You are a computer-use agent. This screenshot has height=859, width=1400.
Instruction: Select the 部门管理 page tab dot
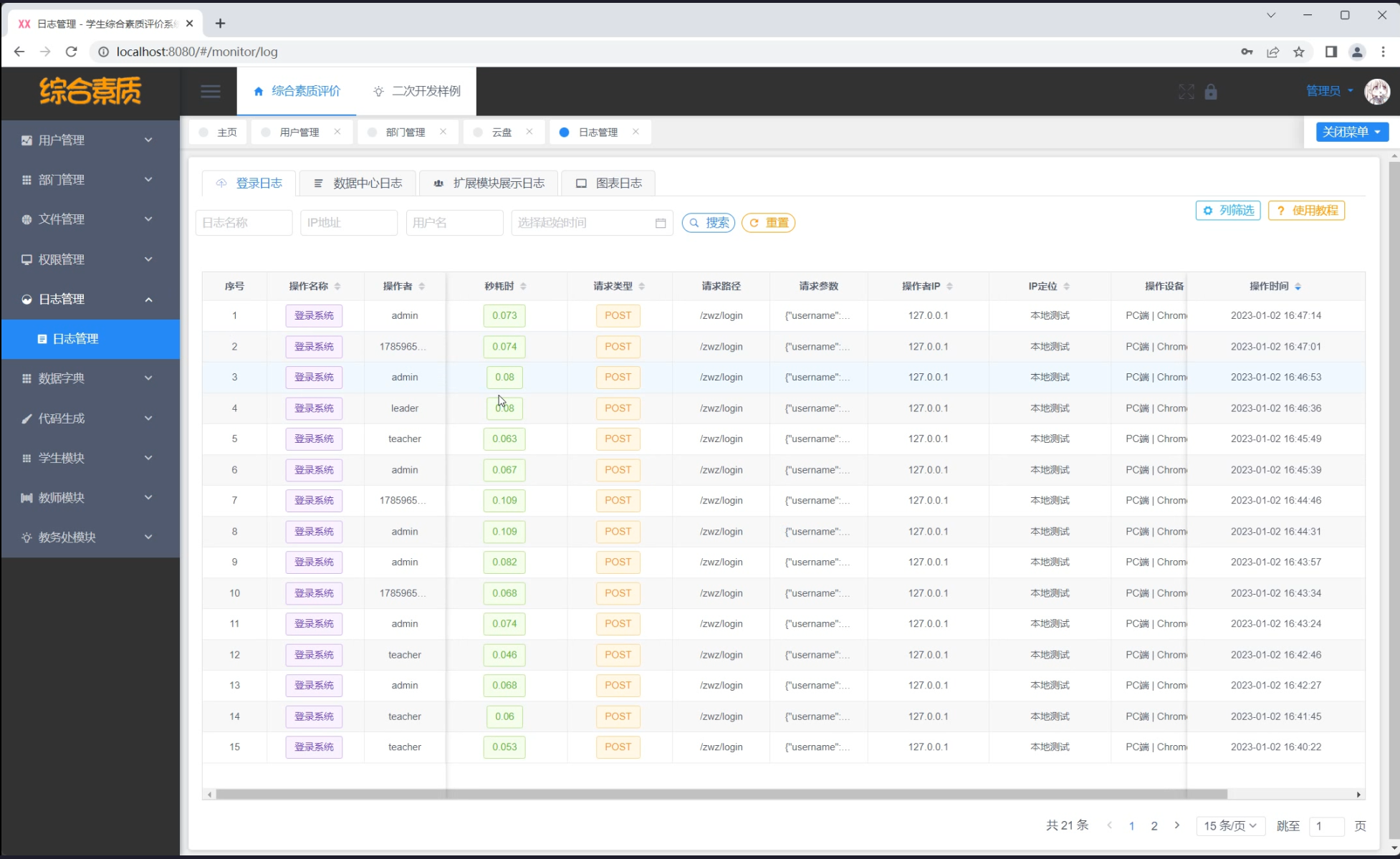point(372,133)
